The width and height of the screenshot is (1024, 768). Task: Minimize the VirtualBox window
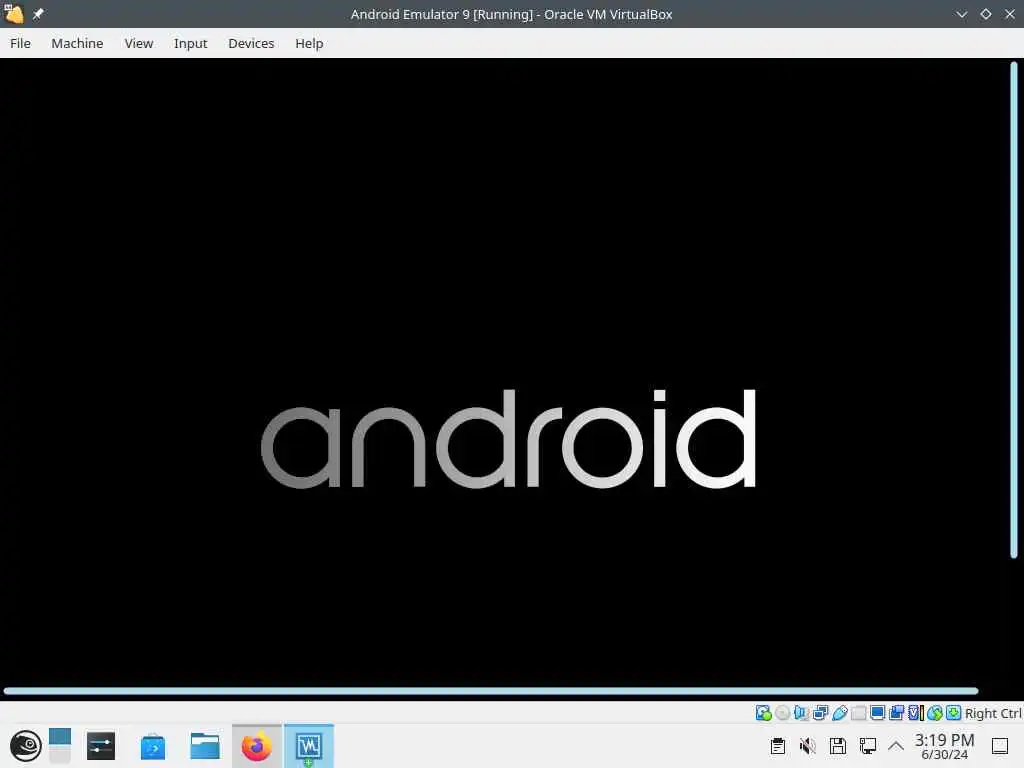[x=961, y=14]
